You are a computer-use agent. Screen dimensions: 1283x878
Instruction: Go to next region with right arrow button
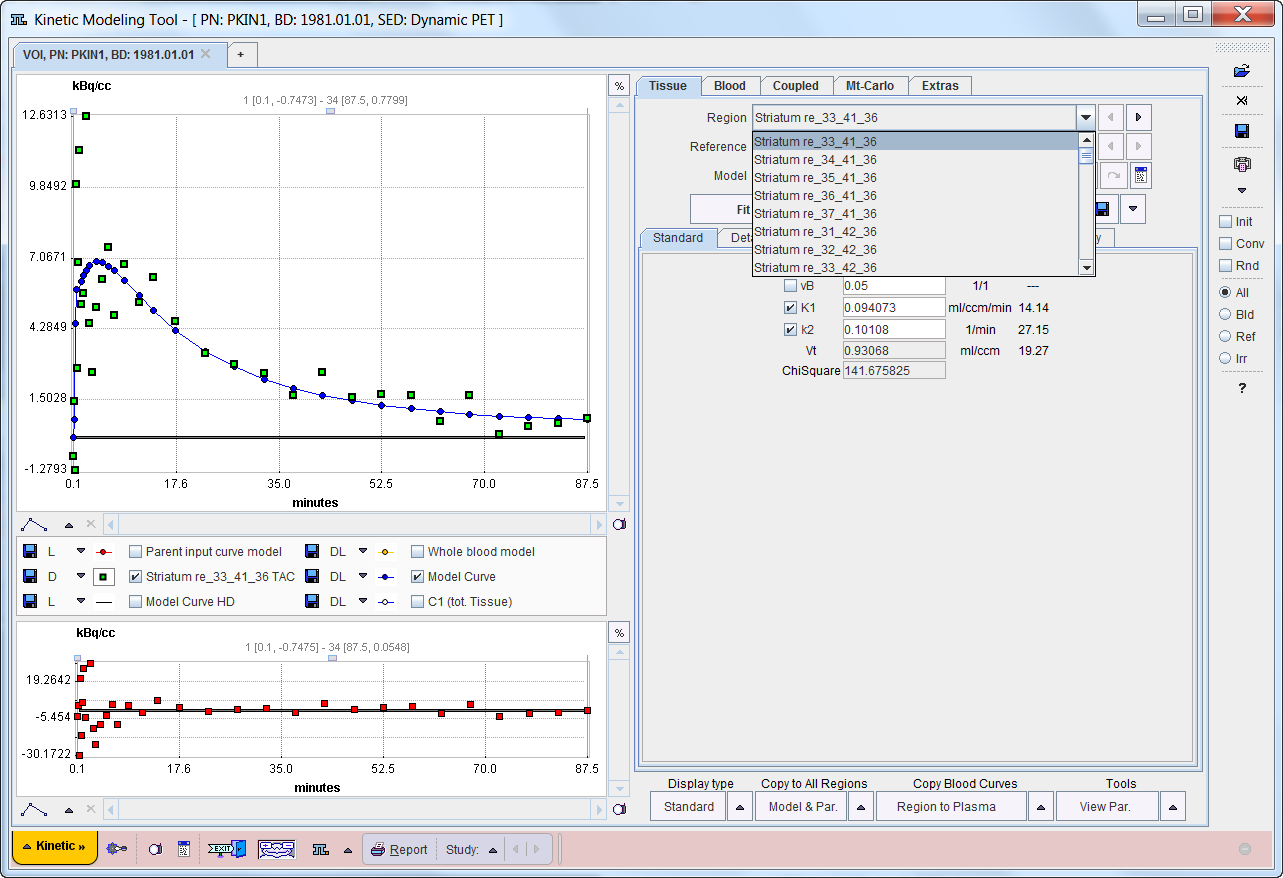point(1139,118)
